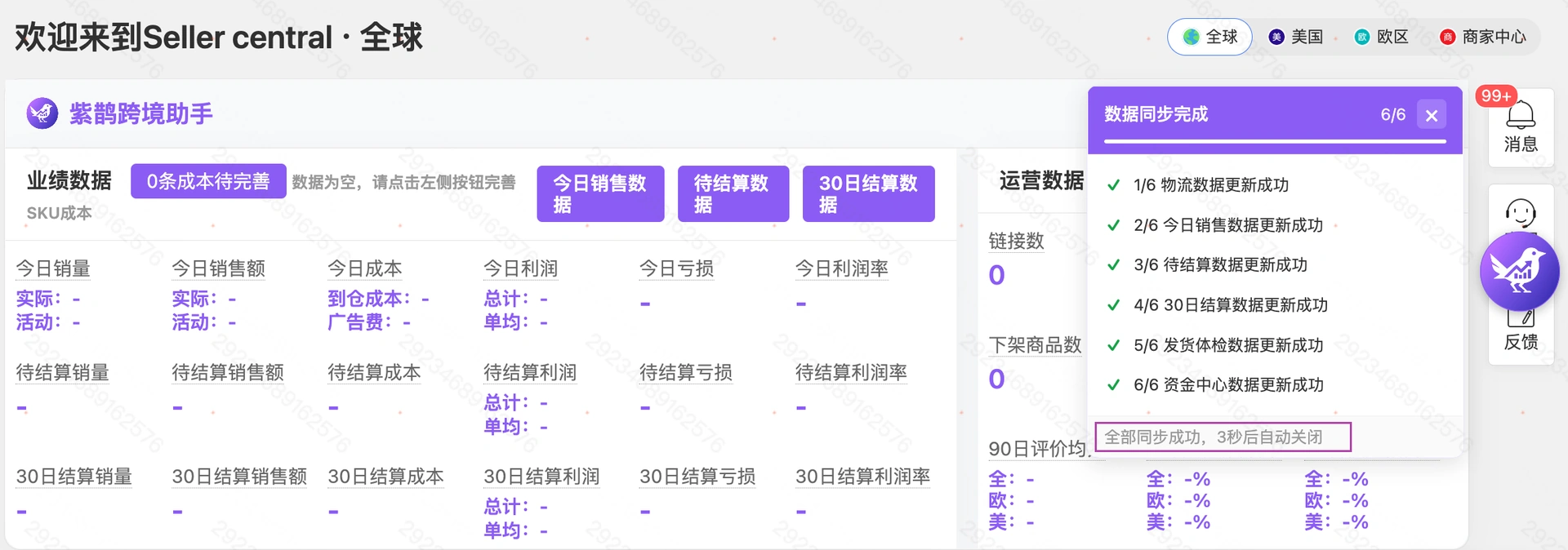Click the sync progress bar
Screen dimensions: 1568x550
[1275, 142]
